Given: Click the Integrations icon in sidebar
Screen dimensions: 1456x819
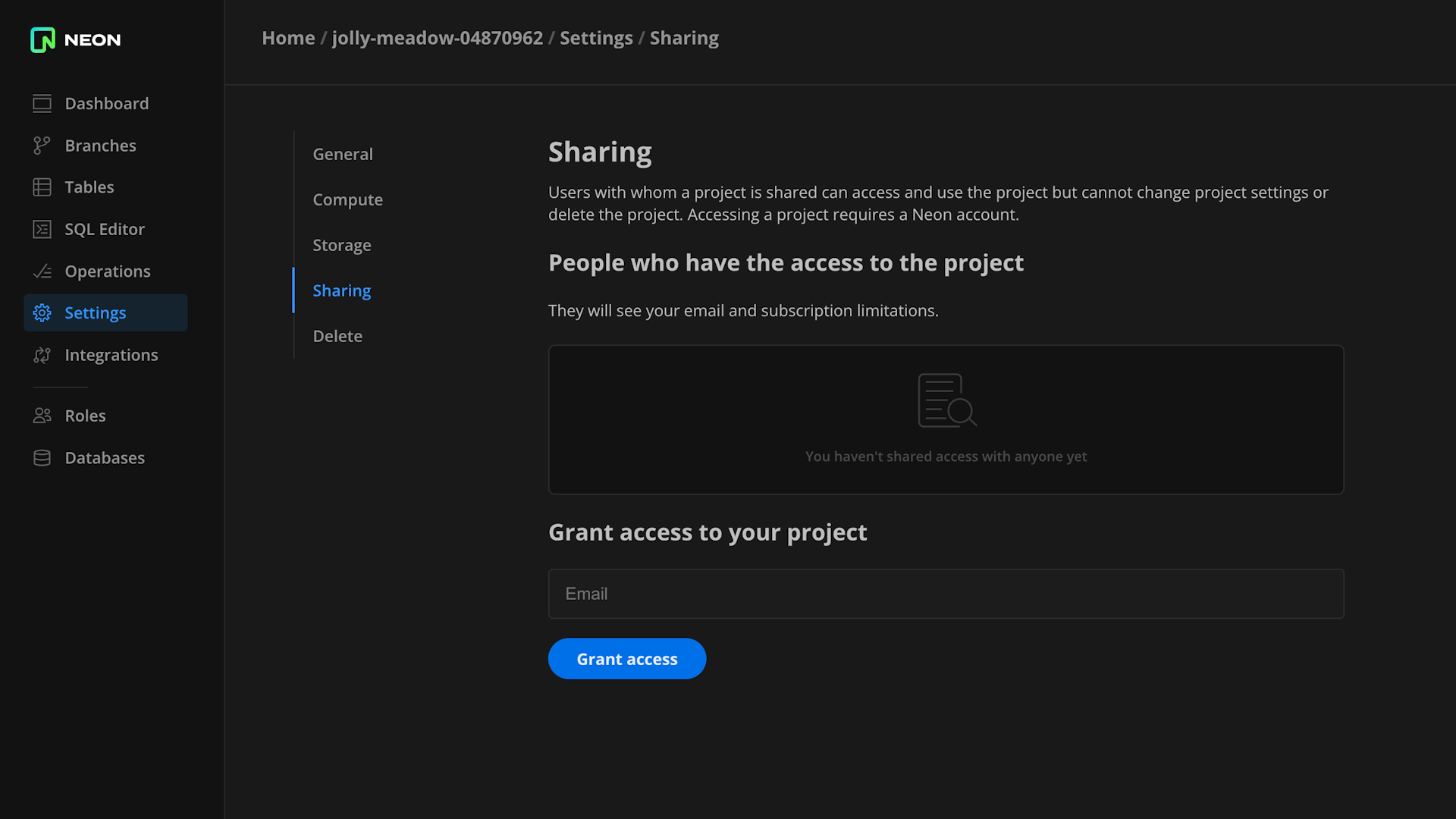Looking at the screenshot, I should (x=41, y=355).
